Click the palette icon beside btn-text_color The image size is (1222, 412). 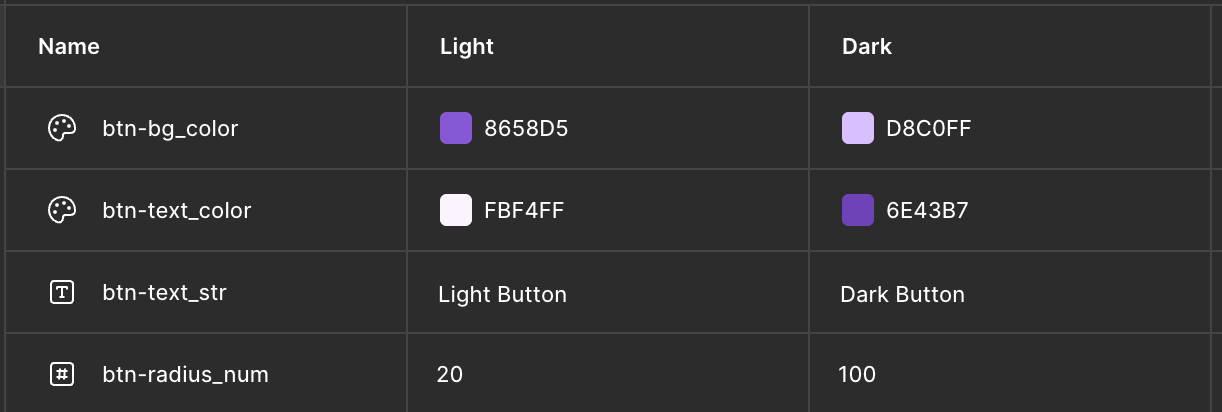(x=62, y=210)
